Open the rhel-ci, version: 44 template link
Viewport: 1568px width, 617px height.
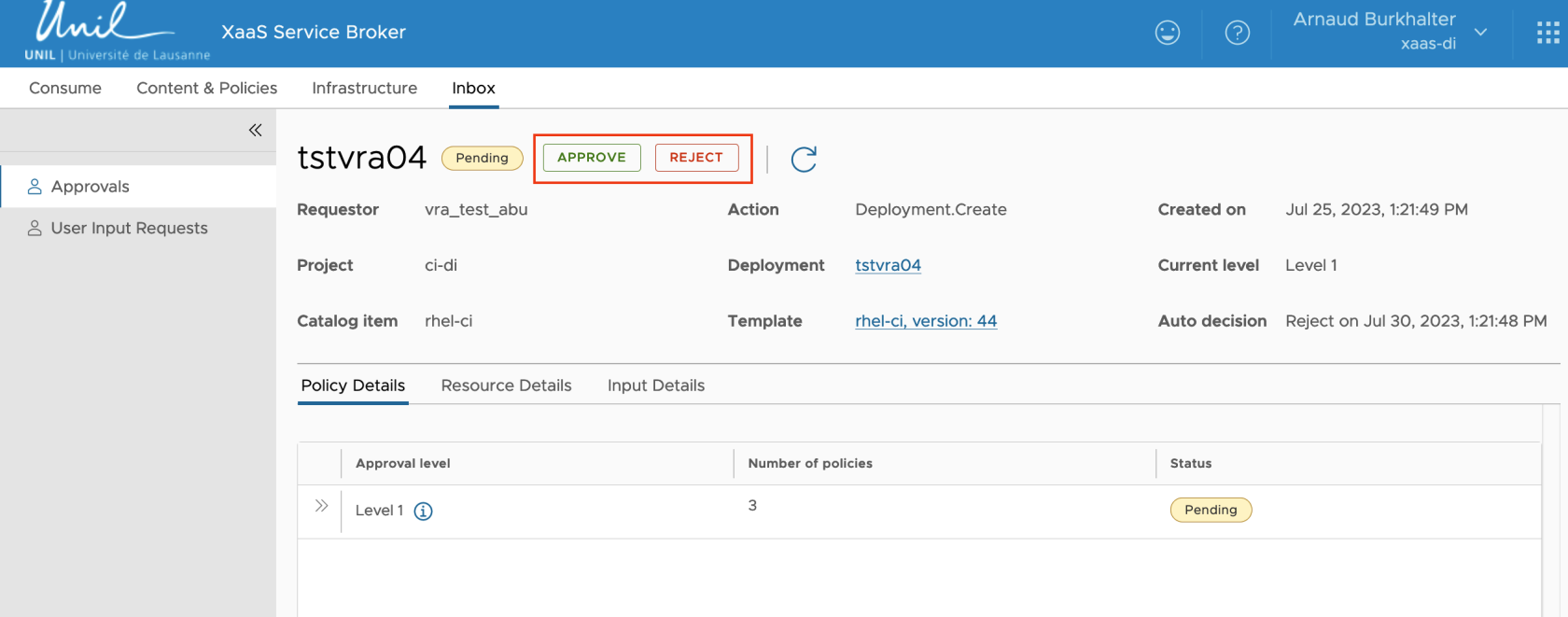click(925, 321)
